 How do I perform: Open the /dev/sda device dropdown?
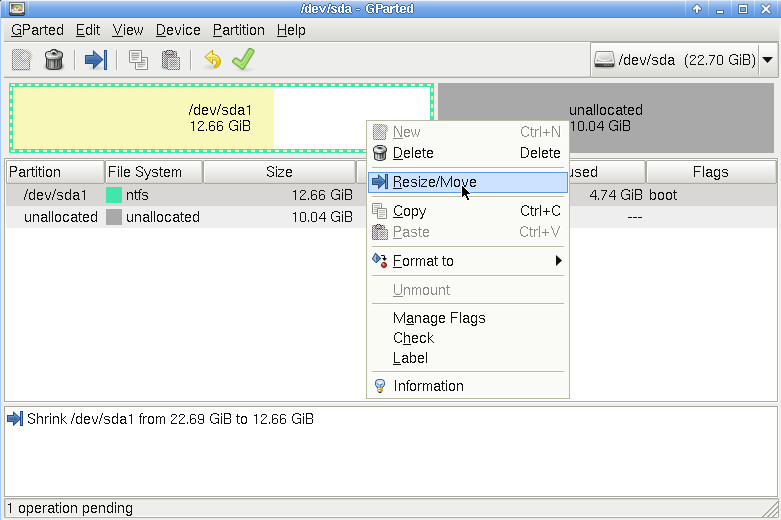click(768, 60)
